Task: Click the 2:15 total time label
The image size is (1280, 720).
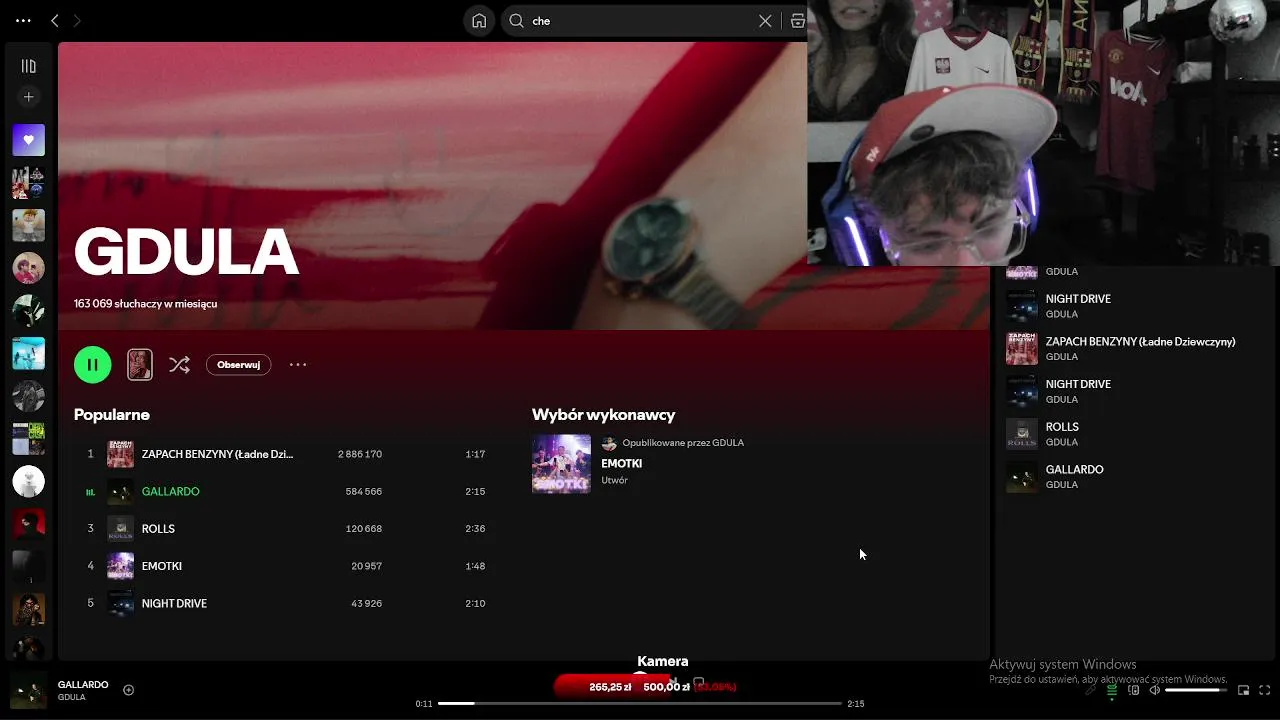Action: [x=855, y=704]
